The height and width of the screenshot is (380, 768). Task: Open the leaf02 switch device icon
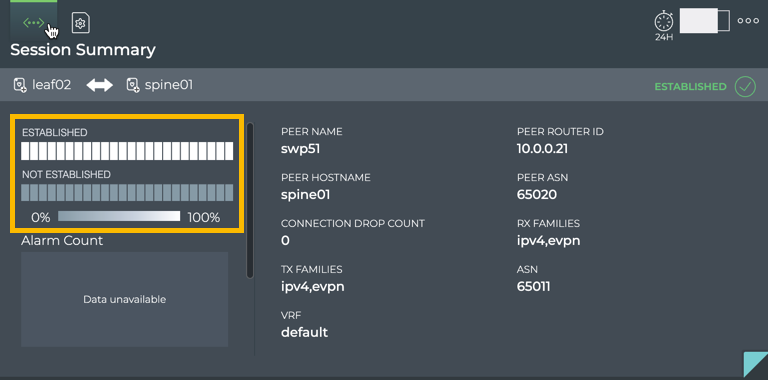tap(20, 85)
